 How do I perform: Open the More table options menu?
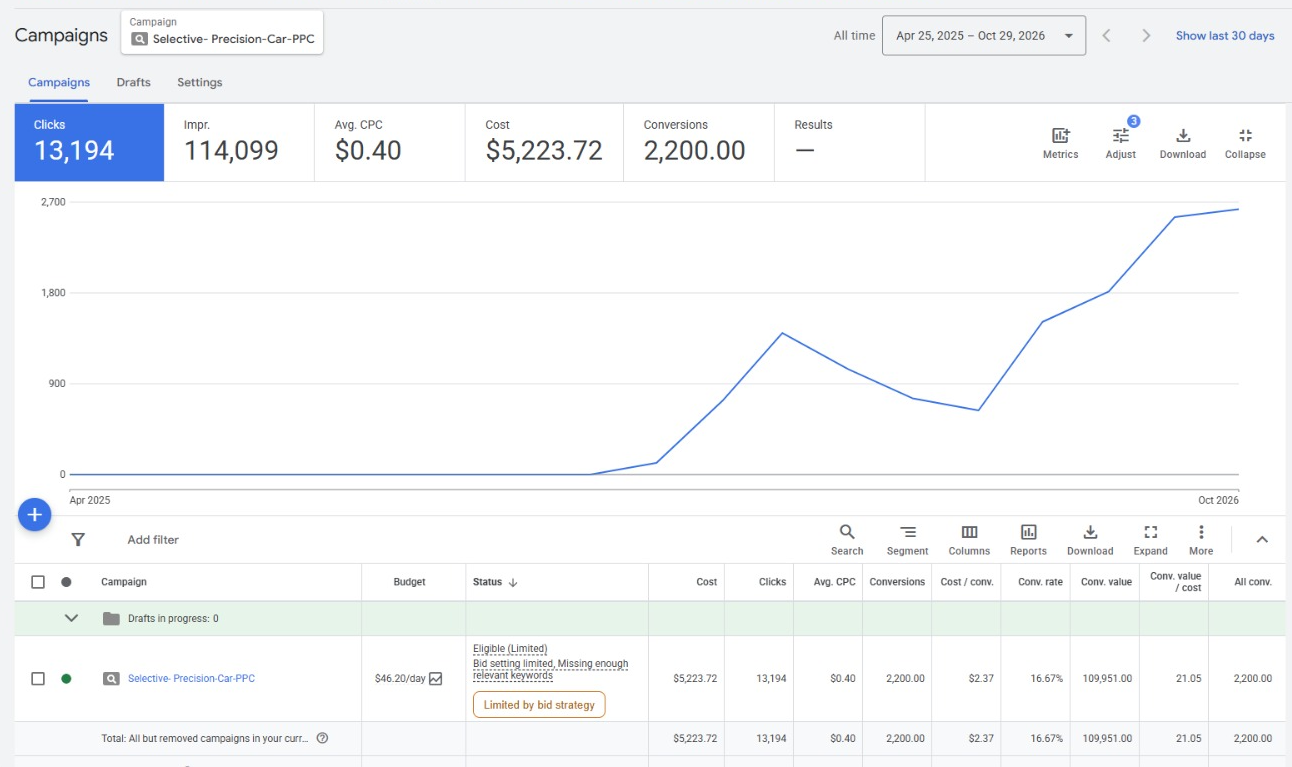[1201, 540]
